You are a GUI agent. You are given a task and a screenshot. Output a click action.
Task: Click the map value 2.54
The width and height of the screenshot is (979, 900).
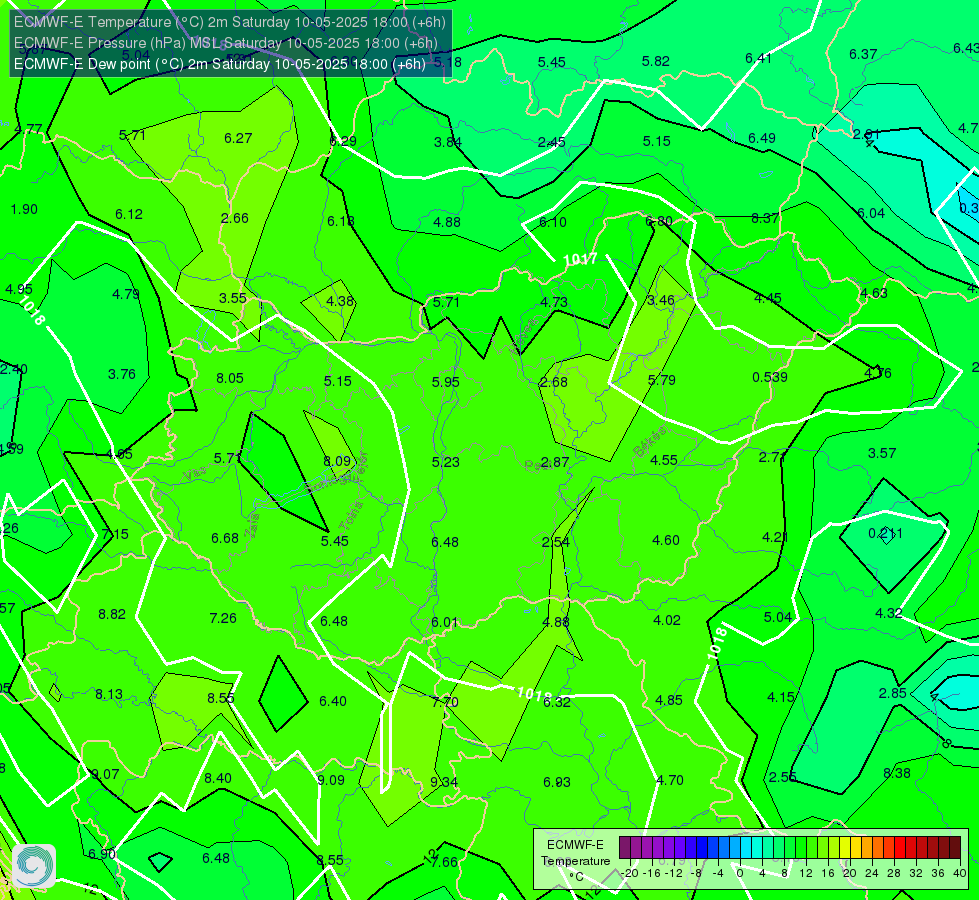point(556,542)
